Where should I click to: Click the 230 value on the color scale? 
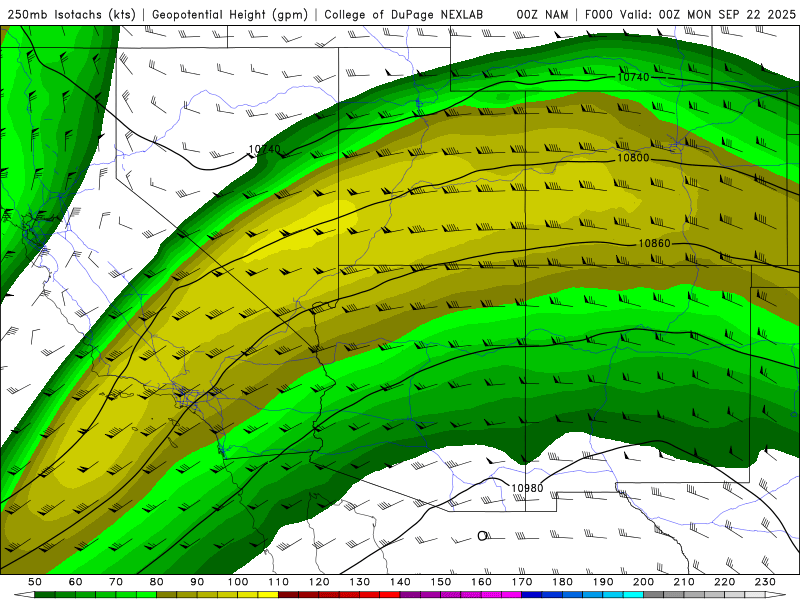tap(766, 582)
